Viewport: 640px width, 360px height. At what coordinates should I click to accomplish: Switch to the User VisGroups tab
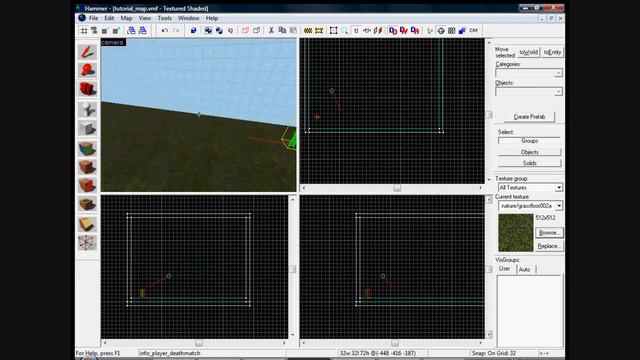tap(505, 269)
